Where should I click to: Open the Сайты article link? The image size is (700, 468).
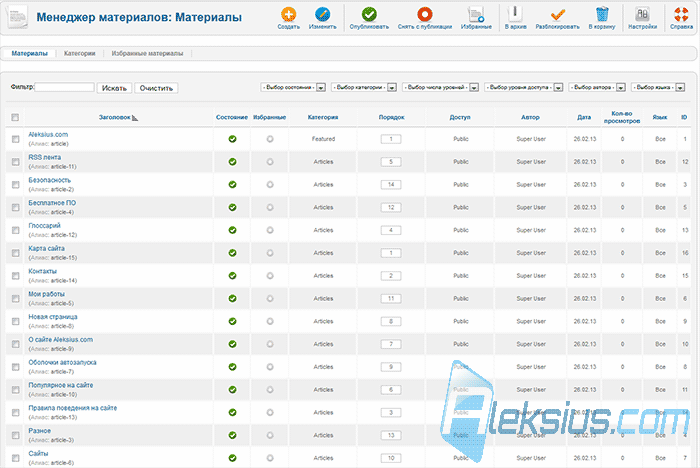tap(38, 453)
